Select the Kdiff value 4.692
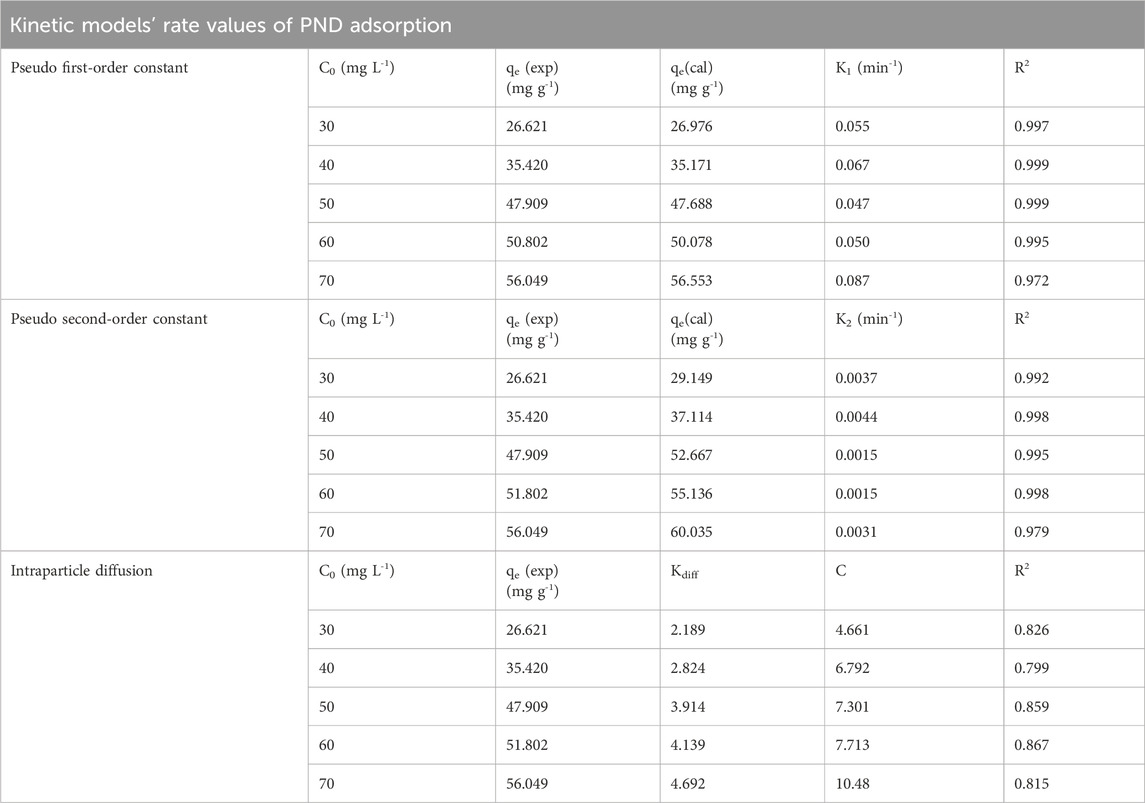Screen dimensions: 1145x803 pyautogui.click(x=690, y=782)
